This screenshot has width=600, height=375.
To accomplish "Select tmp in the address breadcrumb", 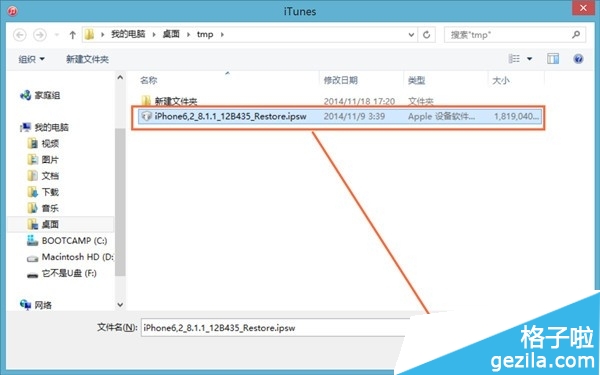I will tap(205, 34).
